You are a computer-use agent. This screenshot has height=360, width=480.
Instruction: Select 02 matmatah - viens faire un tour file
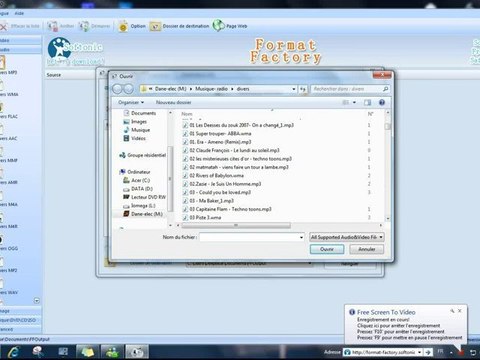239,167
